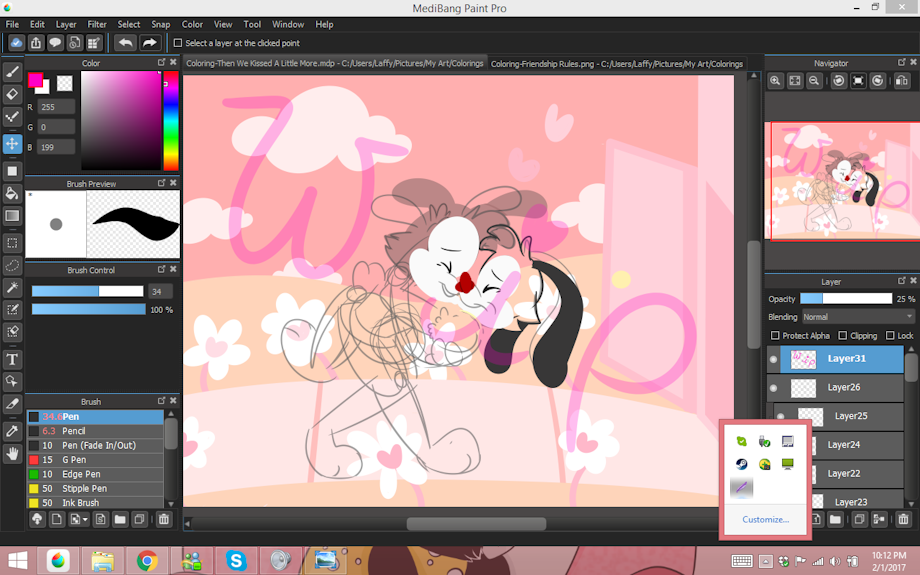This screenshot has height=575, width=920.
Task: Open Chrome from the taskbar
Action: tap(148, 560)
